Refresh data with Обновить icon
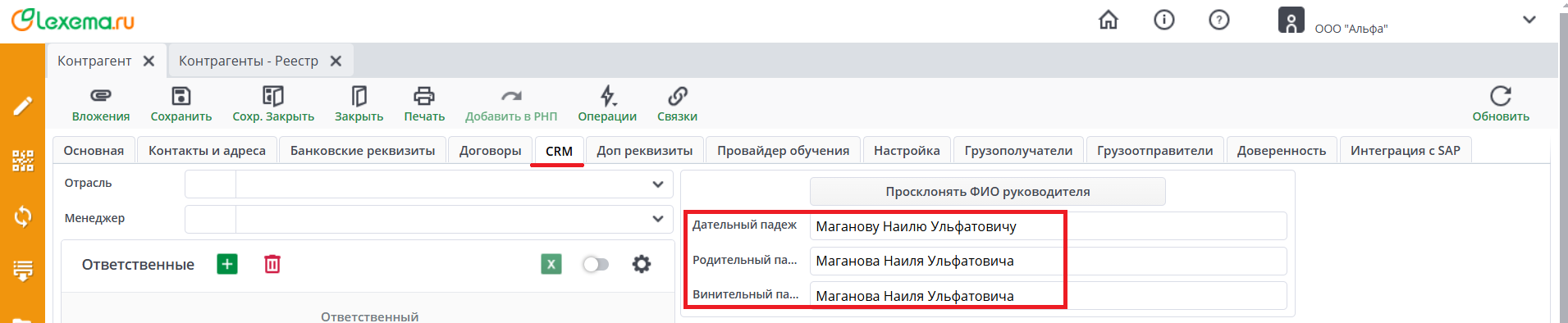 pos(1500,96)
